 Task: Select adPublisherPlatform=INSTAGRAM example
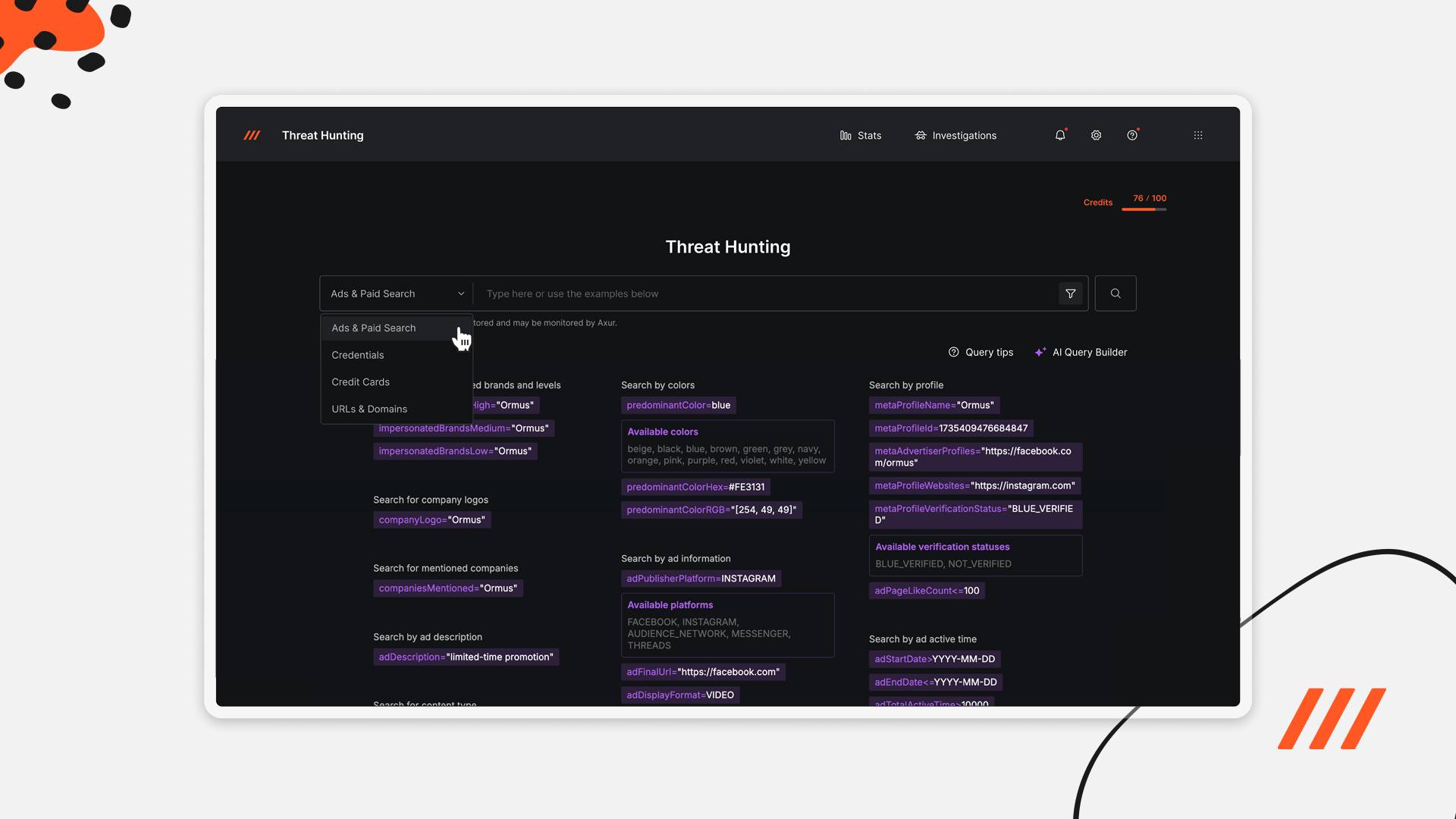coord(701,579)
